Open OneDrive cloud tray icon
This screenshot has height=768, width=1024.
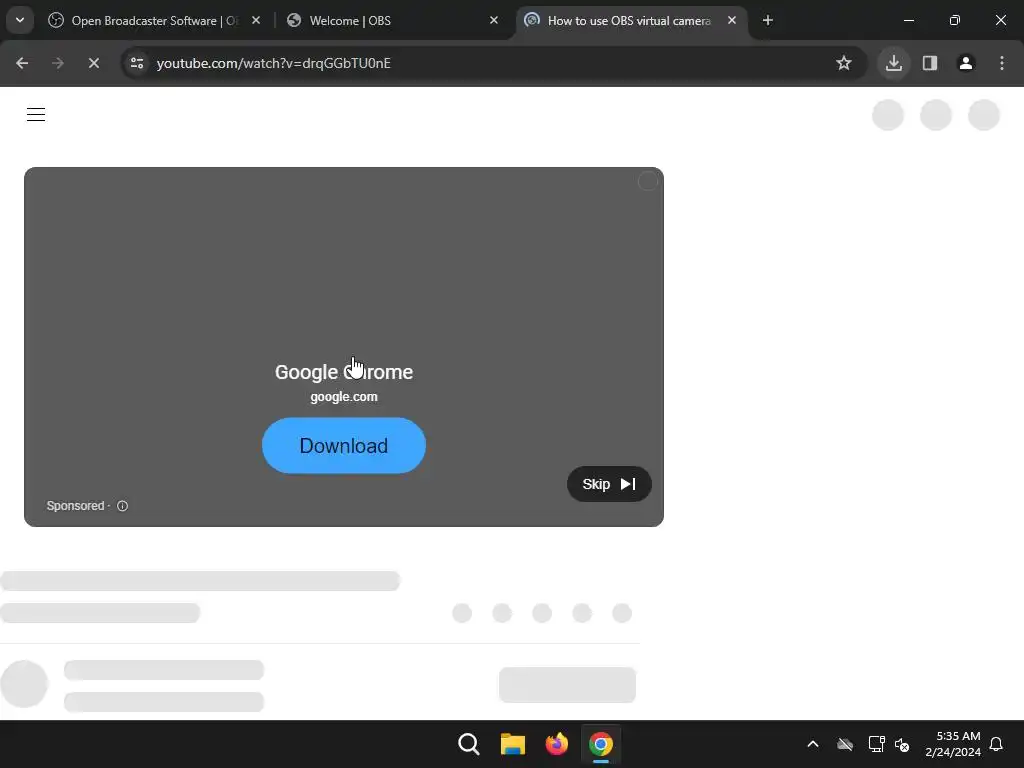point(845,744)
